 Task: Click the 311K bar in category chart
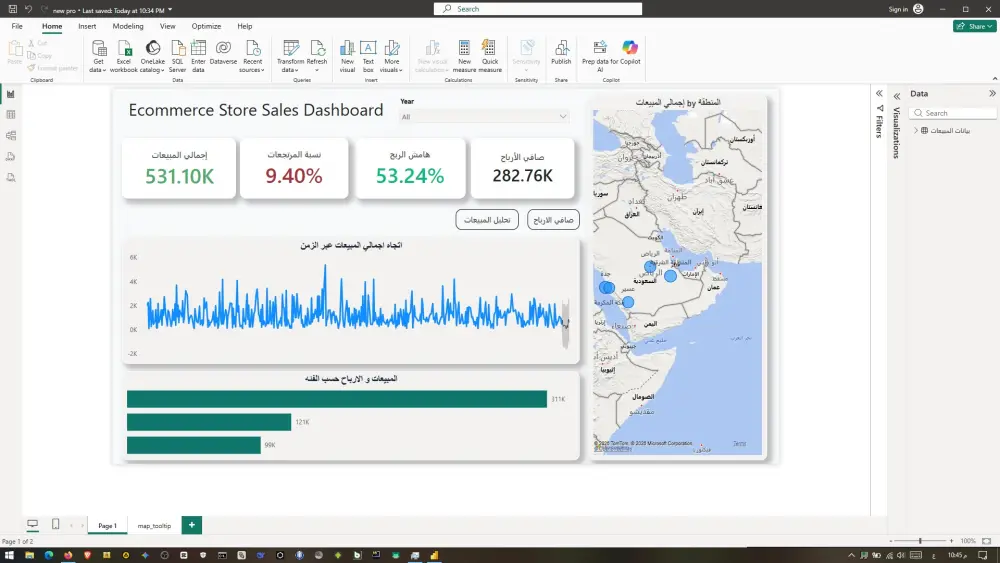point(337,399)
